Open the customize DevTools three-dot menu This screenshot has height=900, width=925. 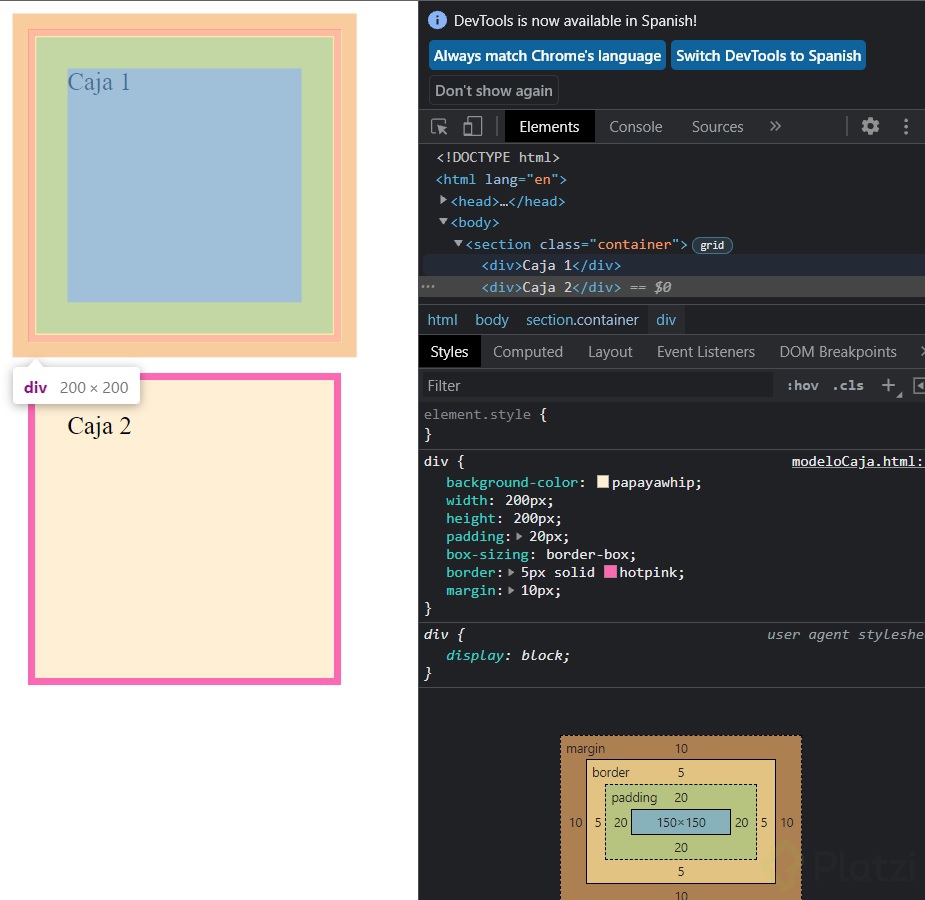click(x=906, y=126)
